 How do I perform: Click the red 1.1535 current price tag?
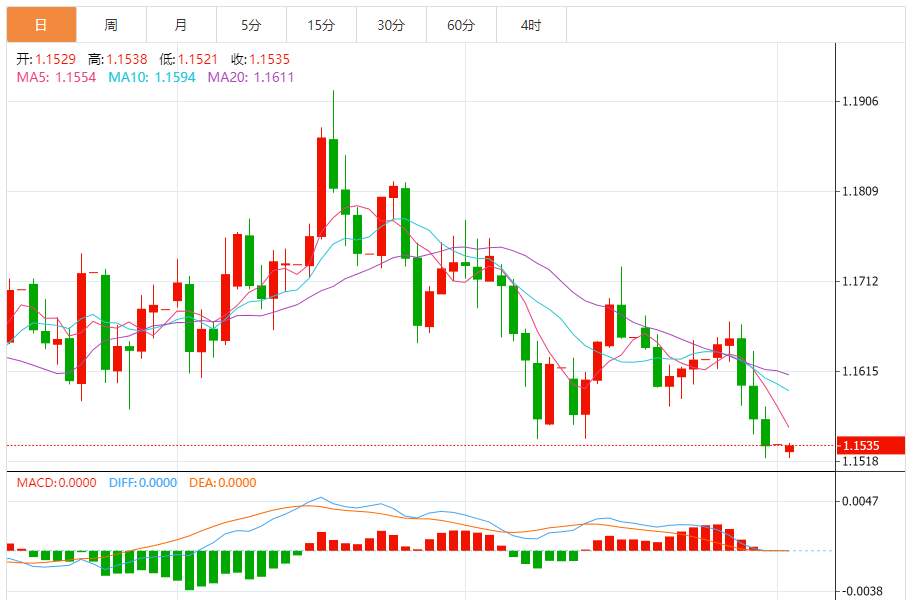tap(871, 445)
